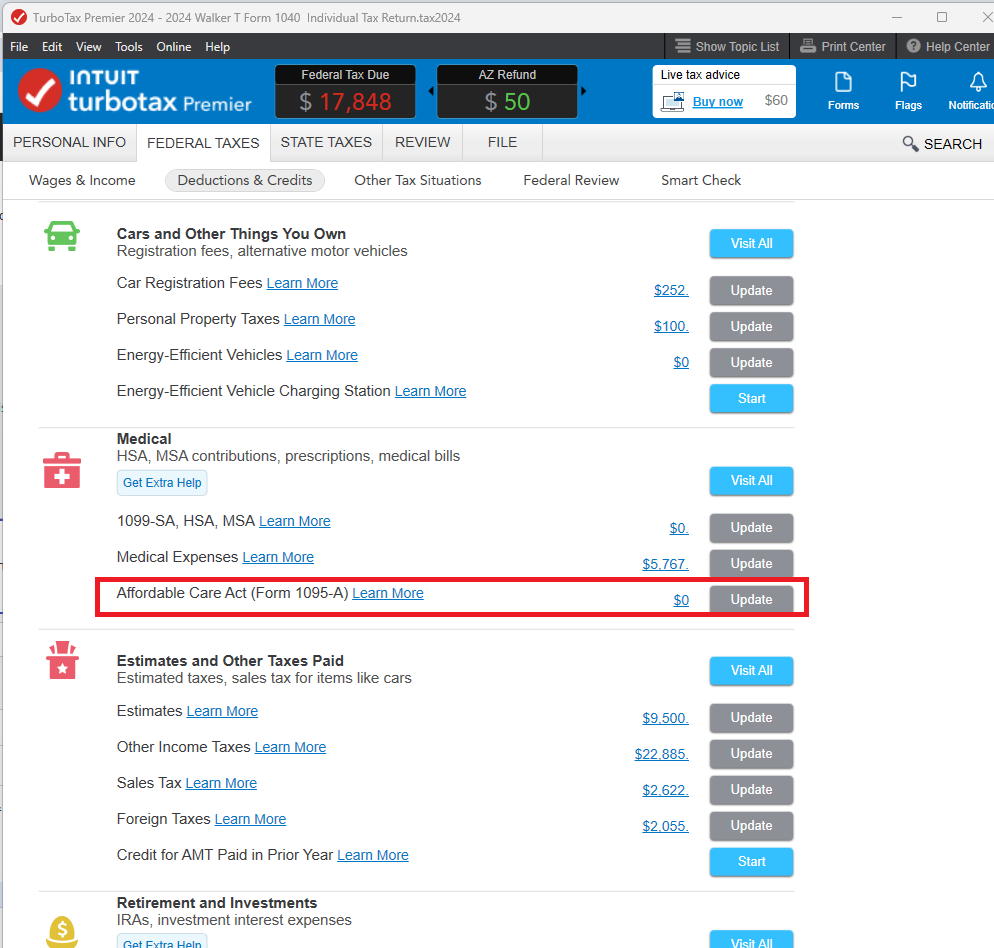Click the Show Topic List icon
The width and height of the screenshot is (994, 948).
pyautogui.click(x=682, y=46)
